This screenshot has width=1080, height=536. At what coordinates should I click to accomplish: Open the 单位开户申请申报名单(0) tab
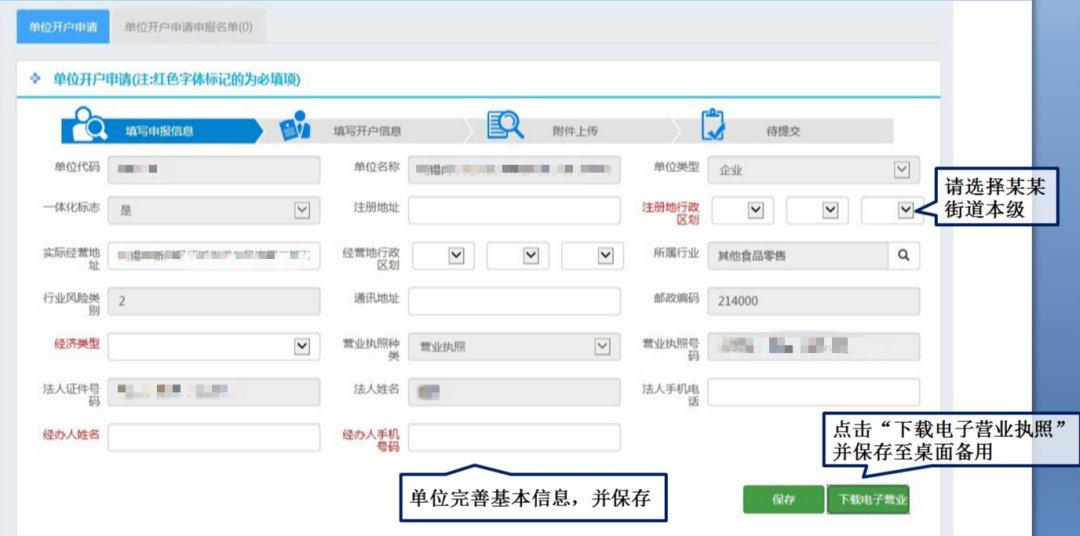[188, 28]
